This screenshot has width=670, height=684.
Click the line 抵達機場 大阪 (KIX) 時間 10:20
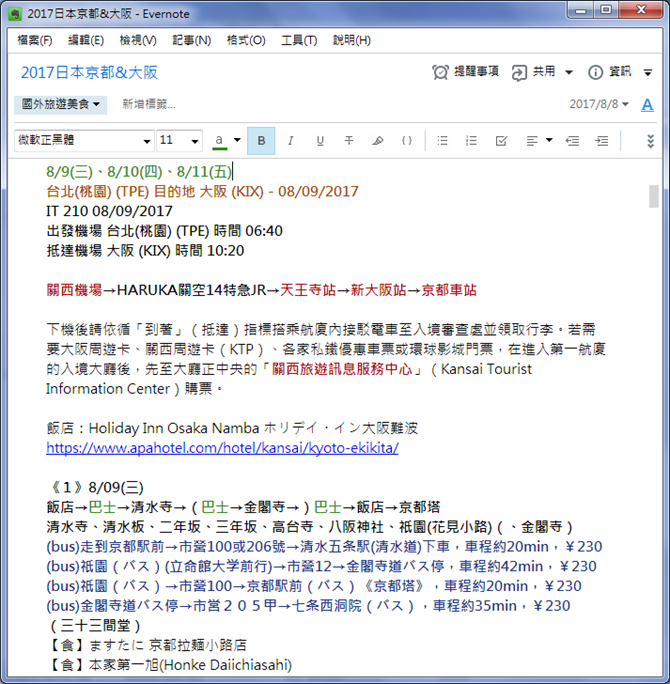[145, 251]
